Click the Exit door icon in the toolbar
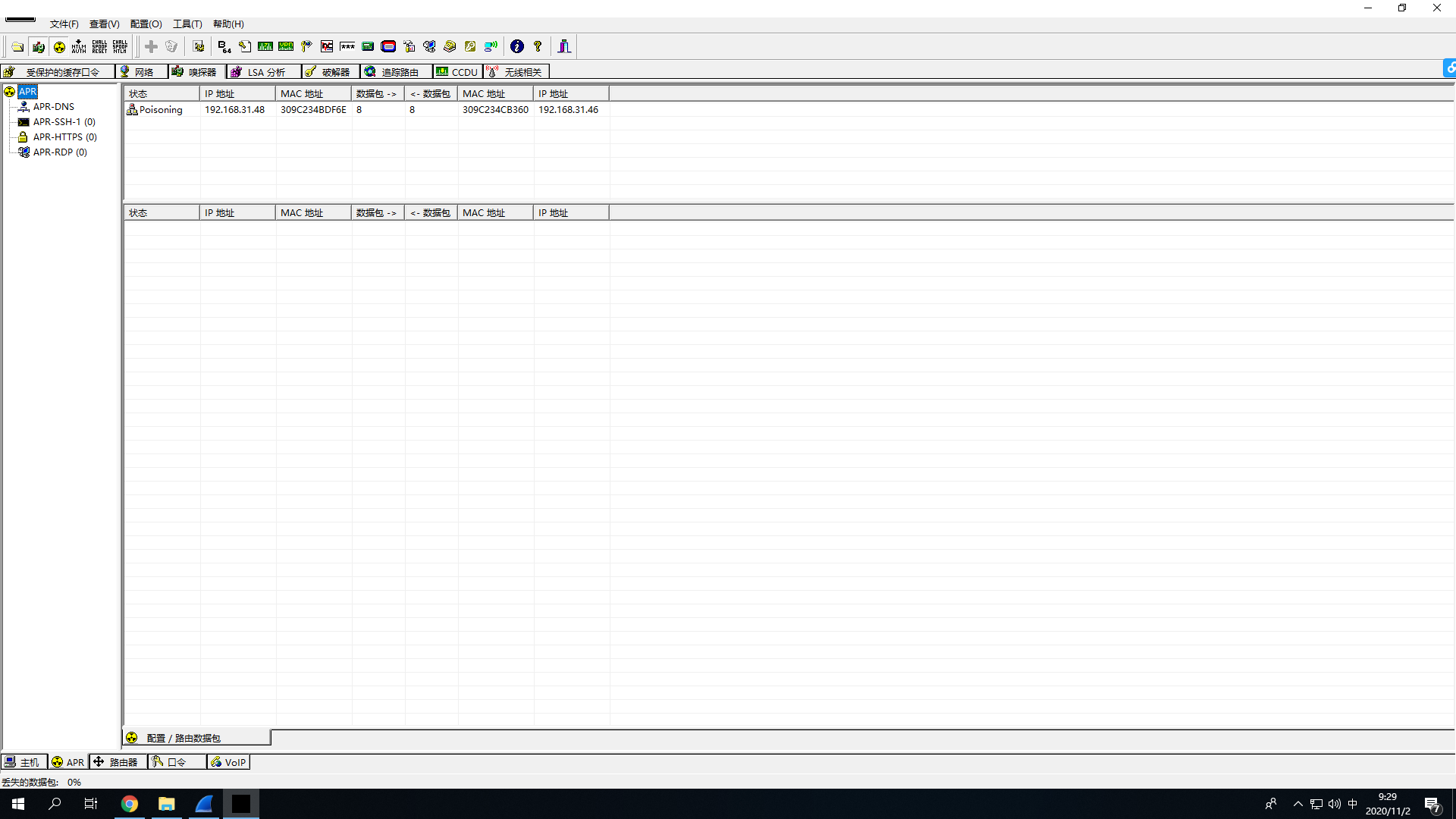Screen dimensions: 1456x819 tap(564, 47)
